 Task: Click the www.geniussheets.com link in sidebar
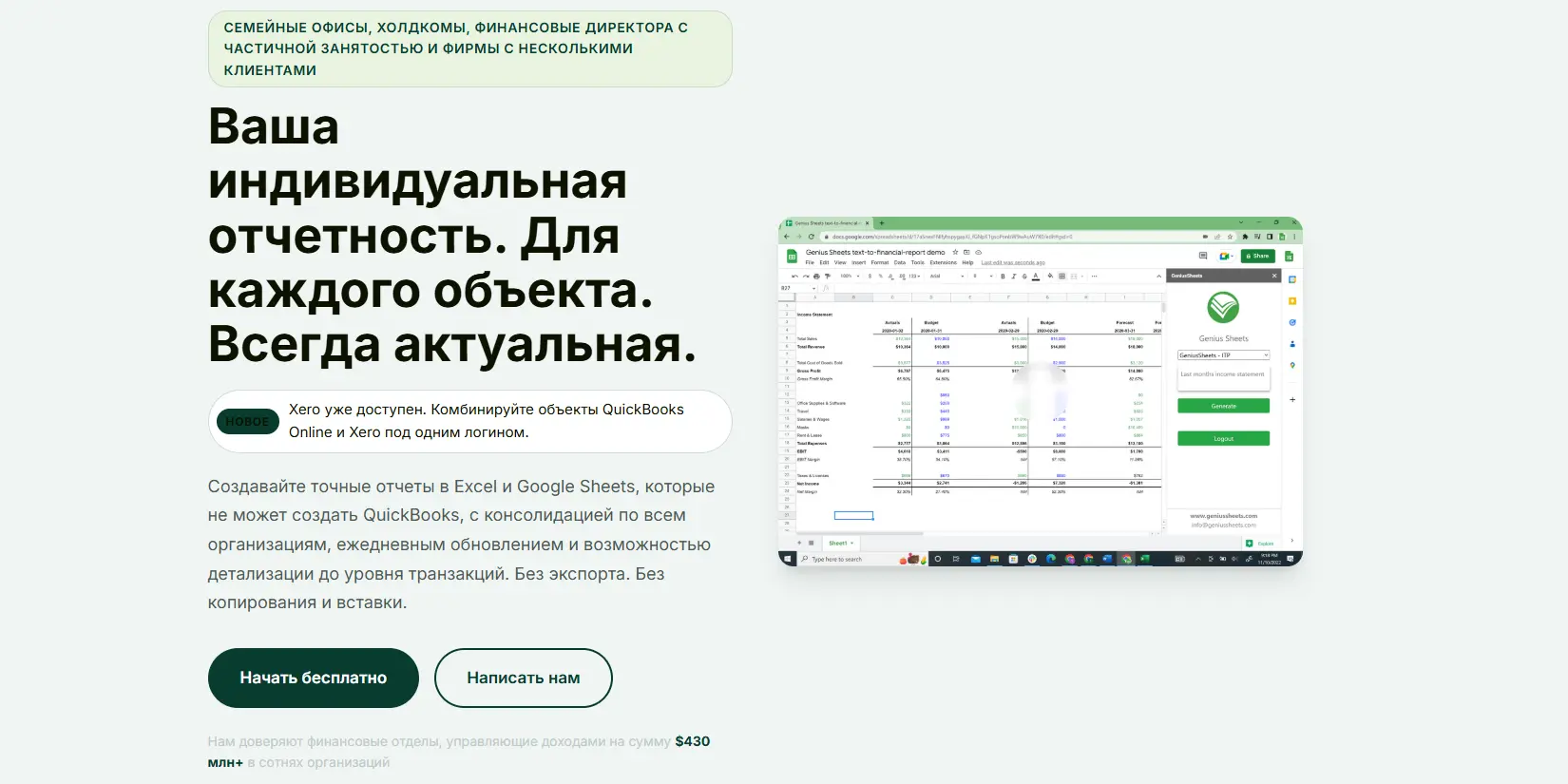click(1223, 516)
